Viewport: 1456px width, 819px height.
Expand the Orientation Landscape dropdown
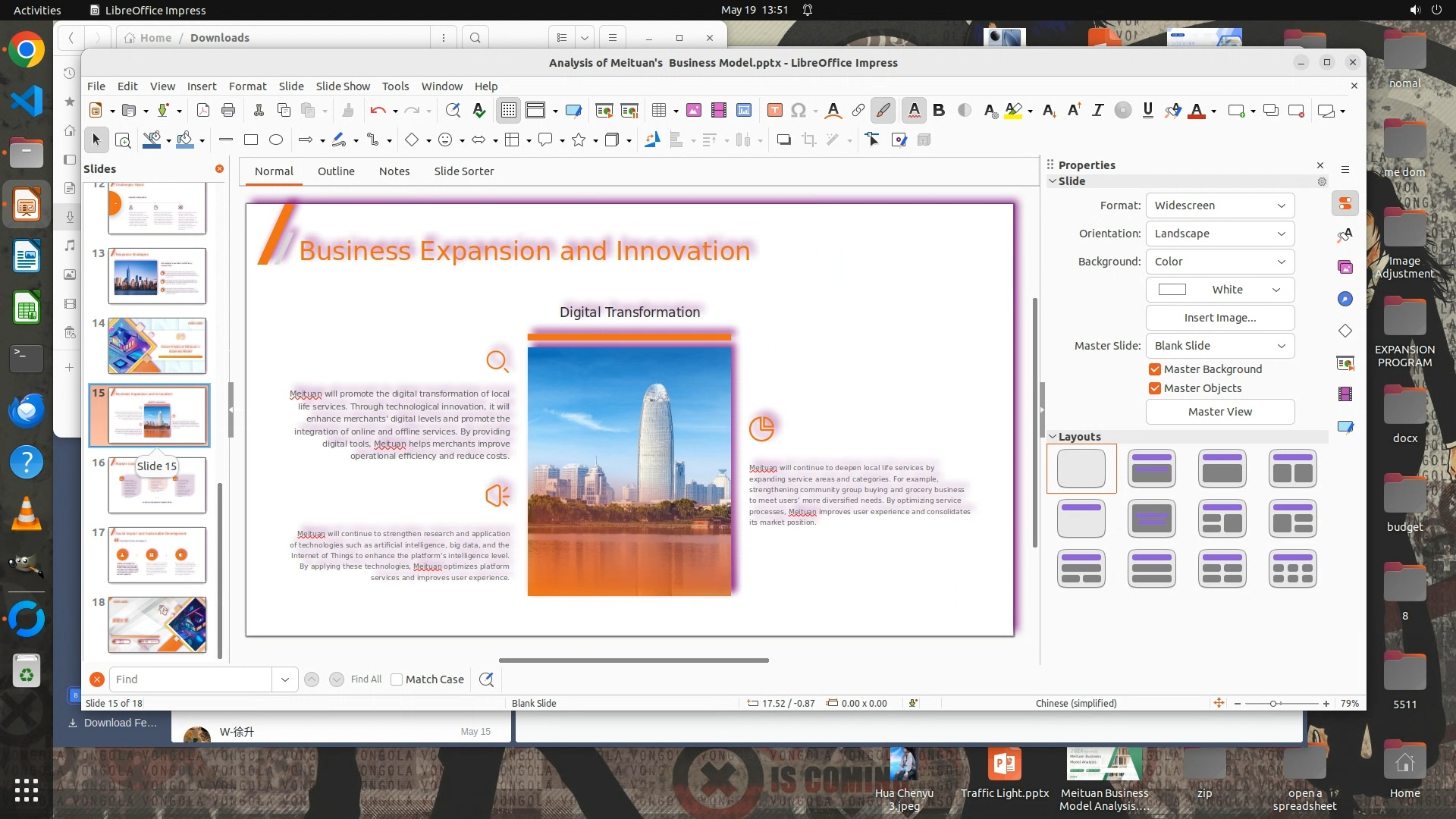click(1219, 234)
